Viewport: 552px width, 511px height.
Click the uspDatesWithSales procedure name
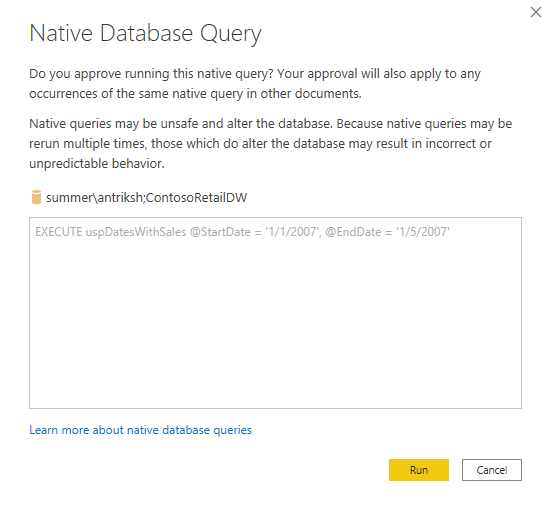click(x=136, y=232)
